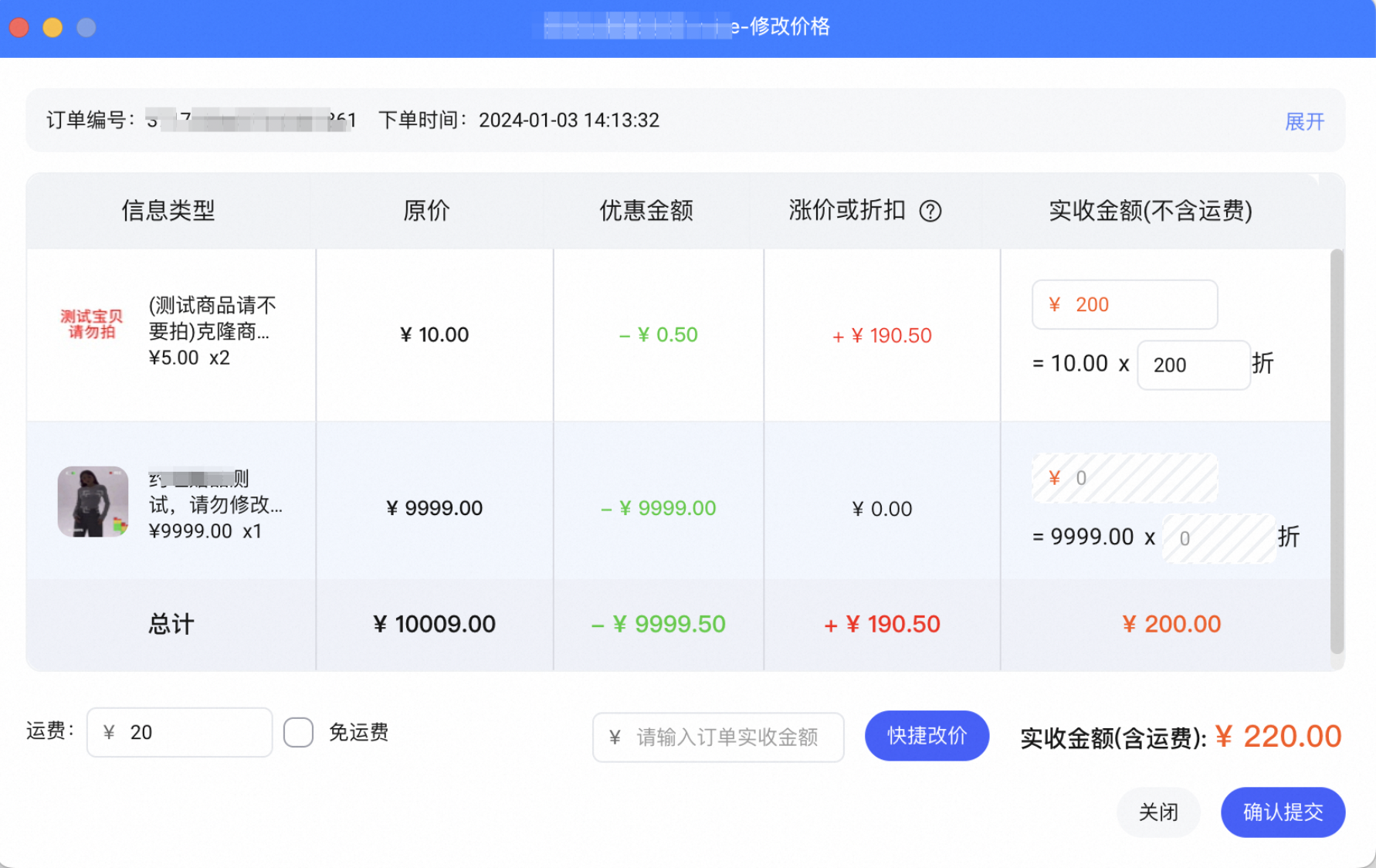1376x868 pixels.
Task: Click the 总计 row label
Action: (x=171, y=624)
